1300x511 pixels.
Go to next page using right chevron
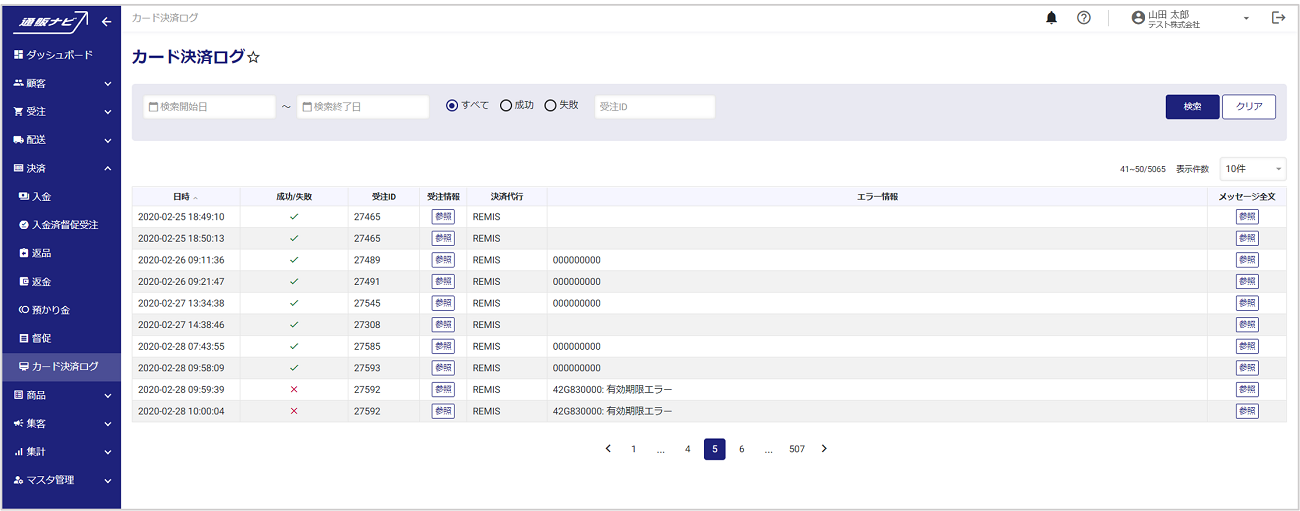[x=824, y=449]
